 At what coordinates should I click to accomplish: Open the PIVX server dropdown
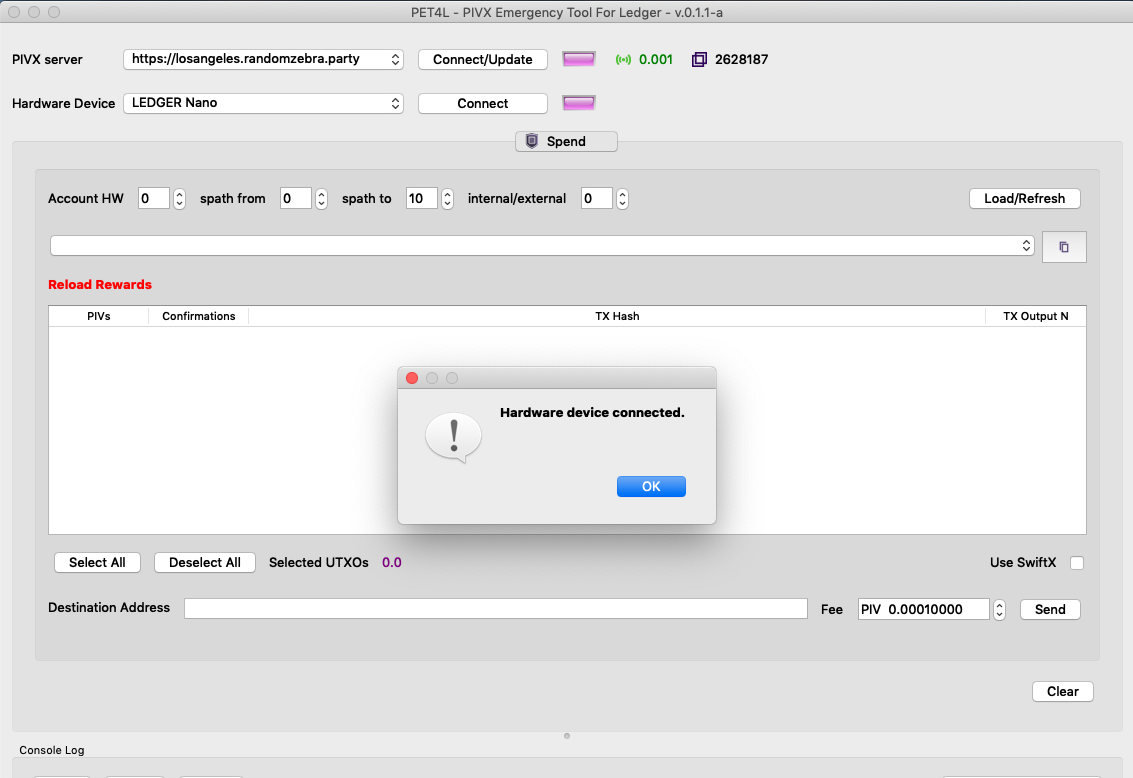263,59
